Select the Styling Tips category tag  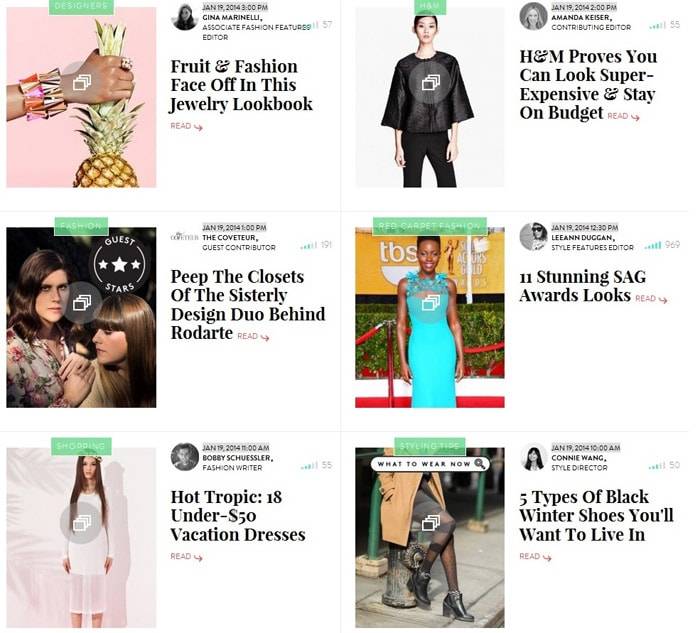coord(430,446)
